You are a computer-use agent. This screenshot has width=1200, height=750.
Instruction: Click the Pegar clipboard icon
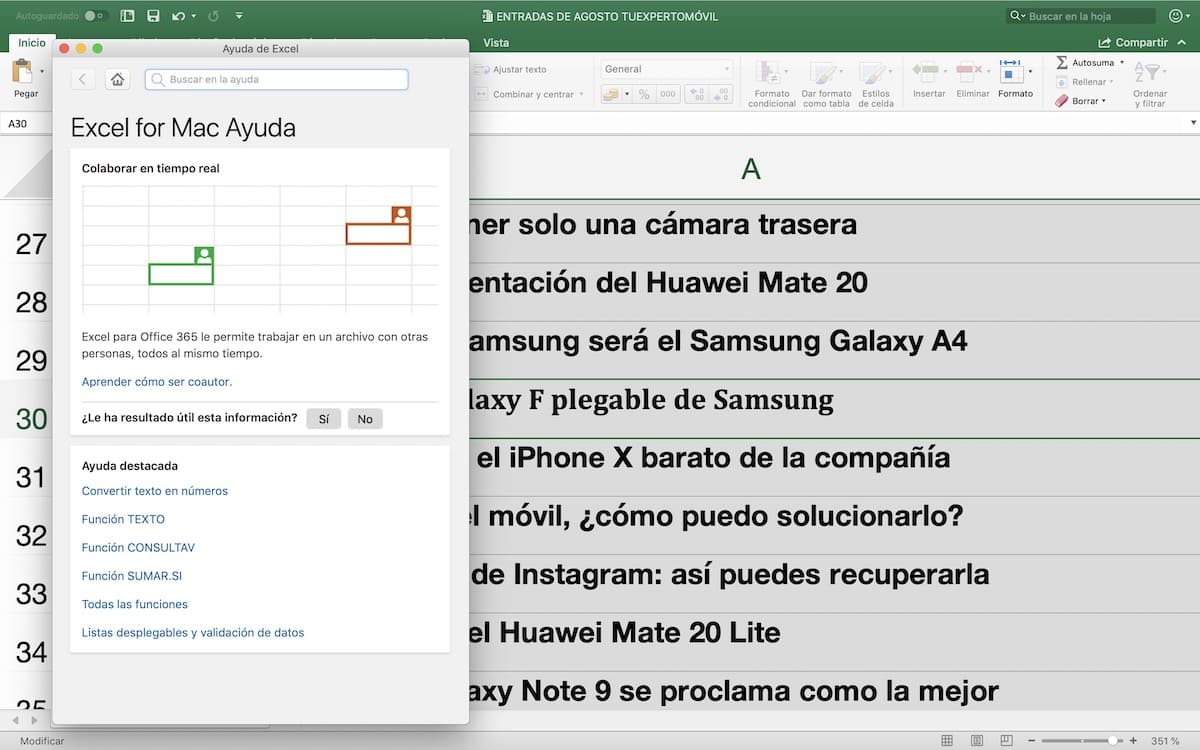tap(22, 72)
